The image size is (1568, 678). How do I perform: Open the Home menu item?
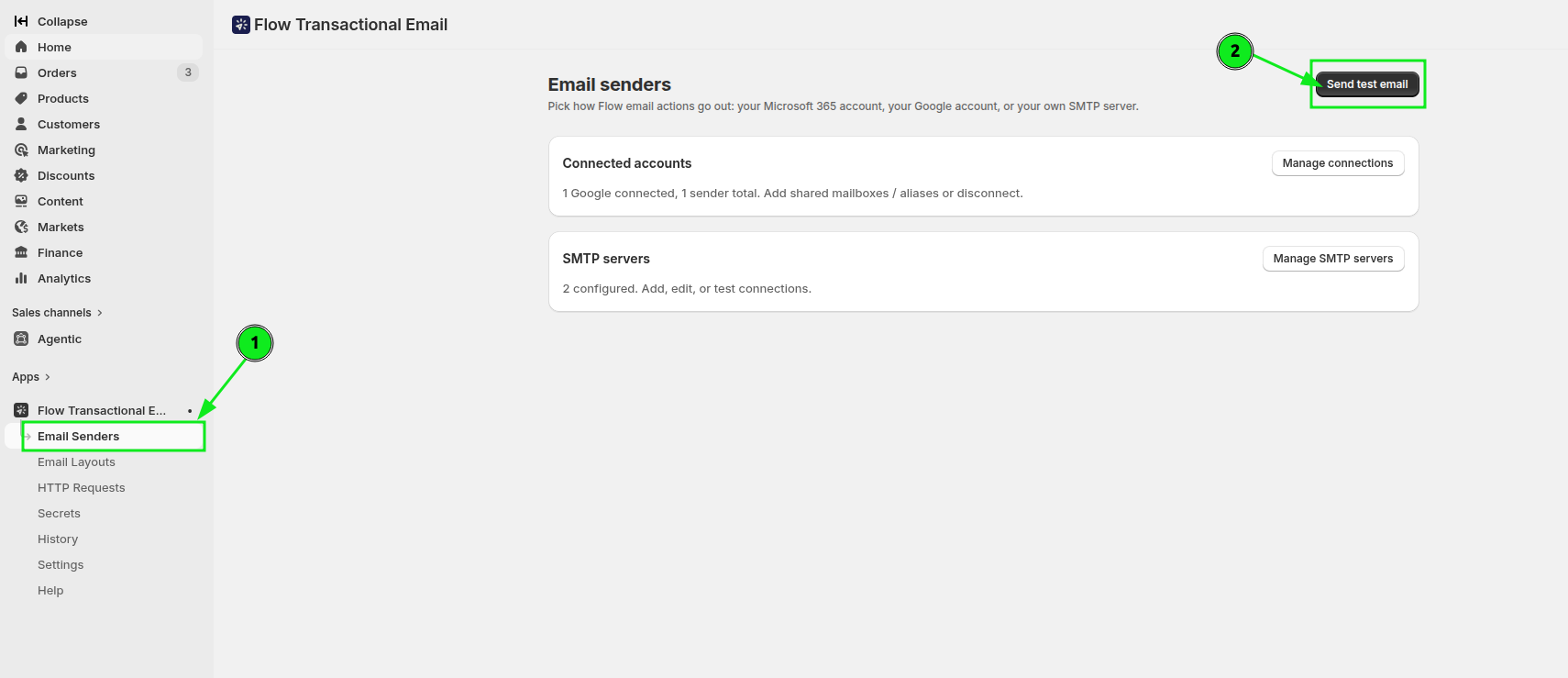[104, 47]
